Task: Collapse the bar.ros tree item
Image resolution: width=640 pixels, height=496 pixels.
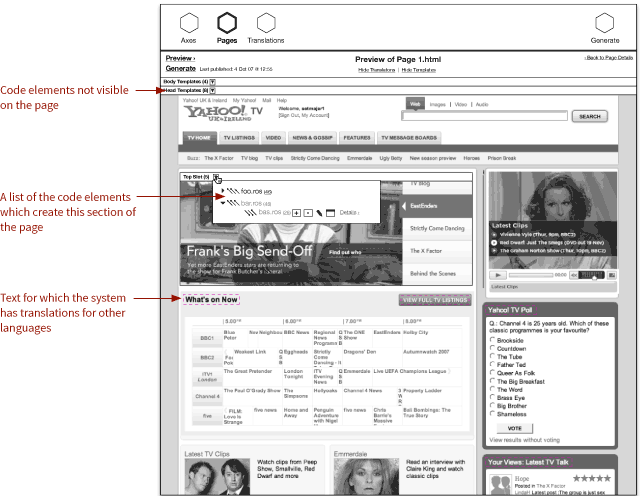Action: (x=223, y=202)
